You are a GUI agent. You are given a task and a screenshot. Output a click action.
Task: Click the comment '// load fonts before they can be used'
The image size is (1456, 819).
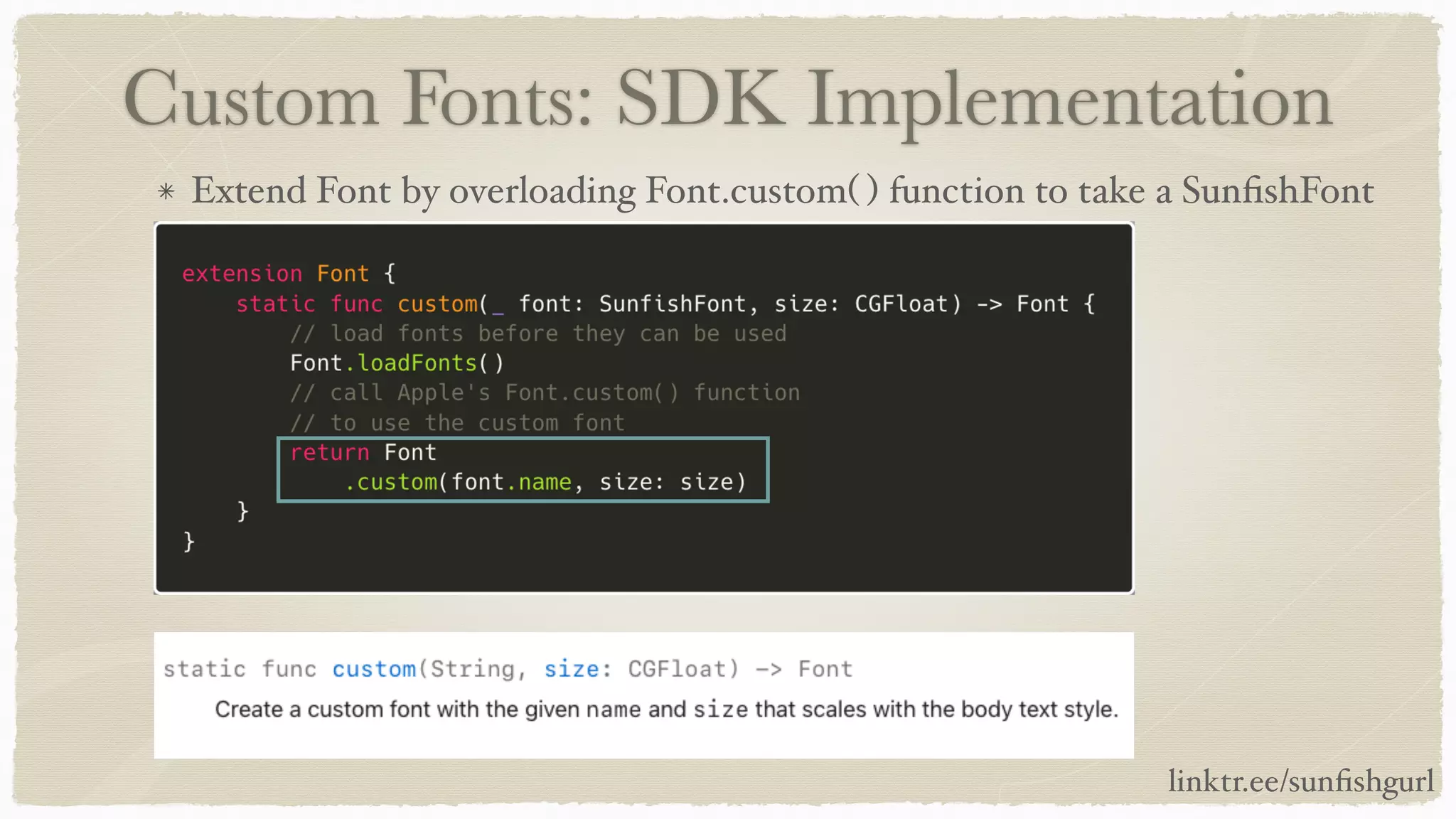click(538, 334)
